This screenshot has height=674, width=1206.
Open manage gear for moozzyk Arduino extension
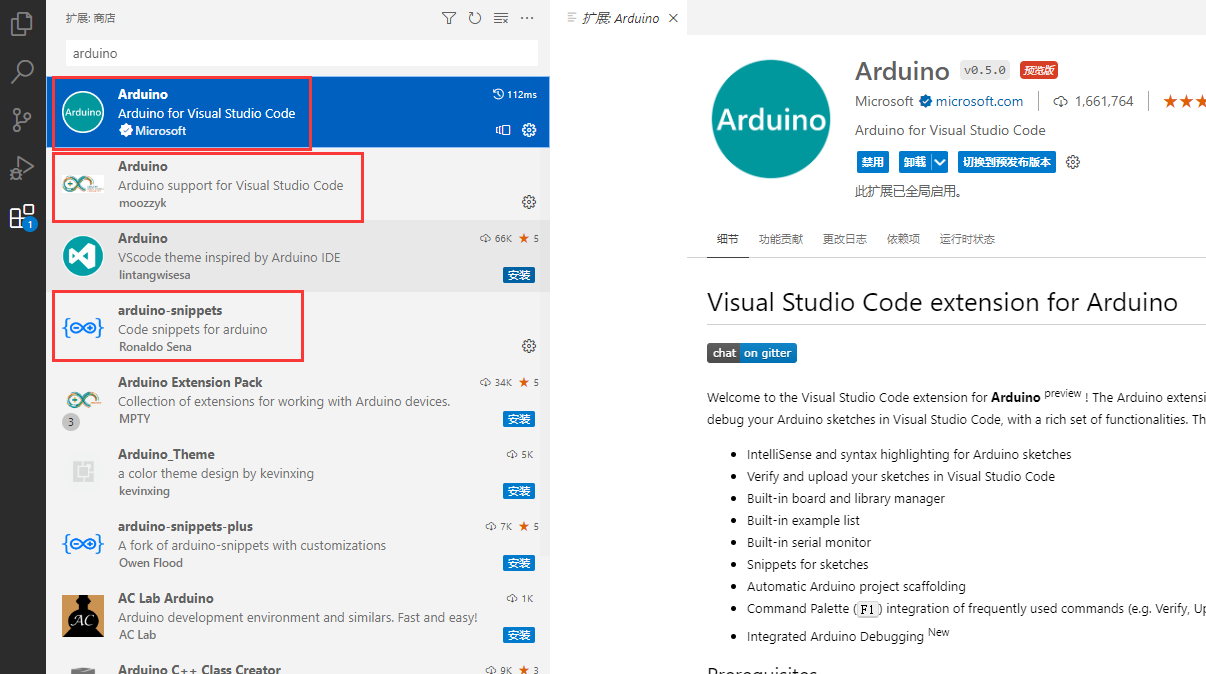click(x=529, y=202)
